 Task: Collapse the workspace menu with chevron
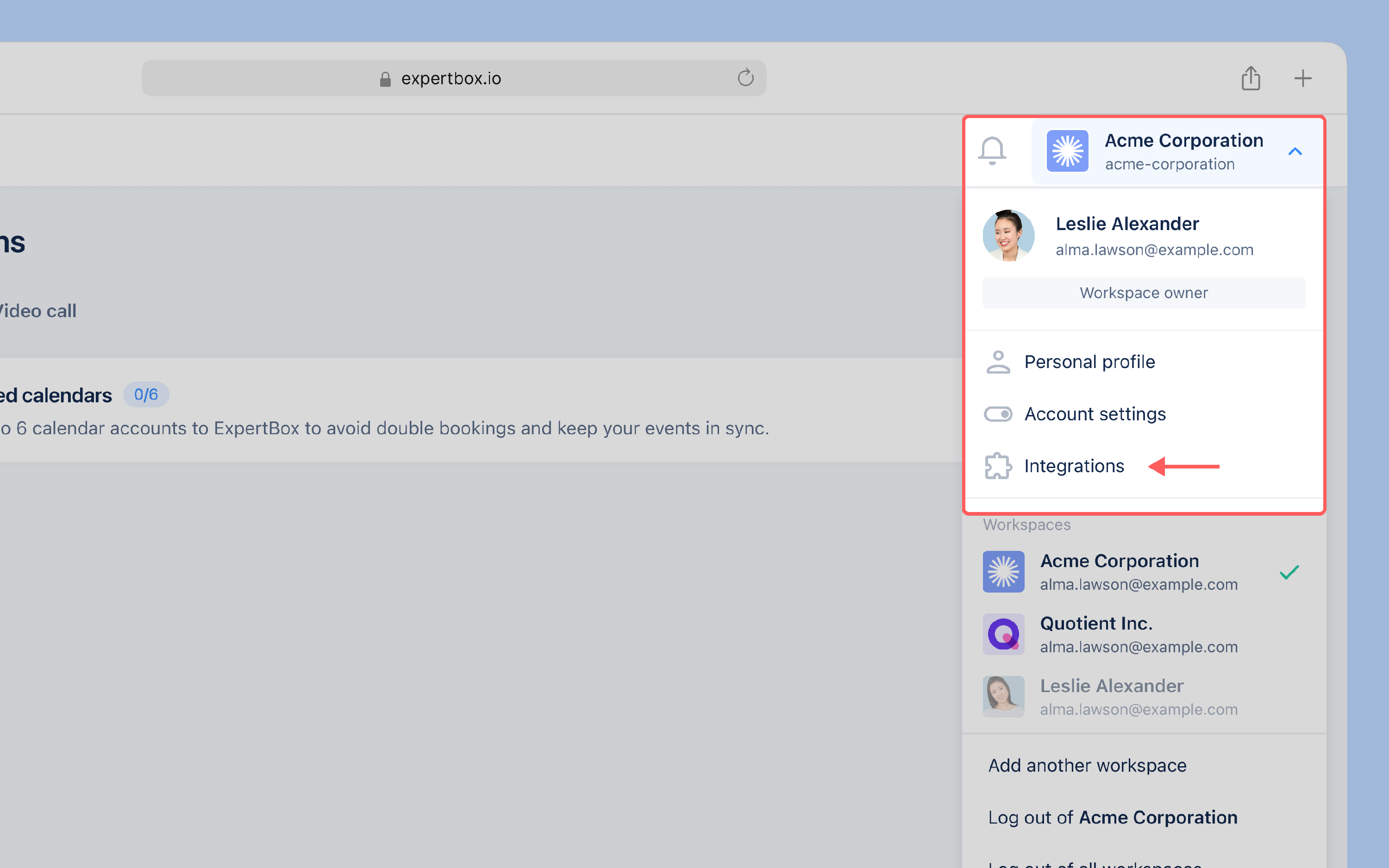(x=1295, y=151)
